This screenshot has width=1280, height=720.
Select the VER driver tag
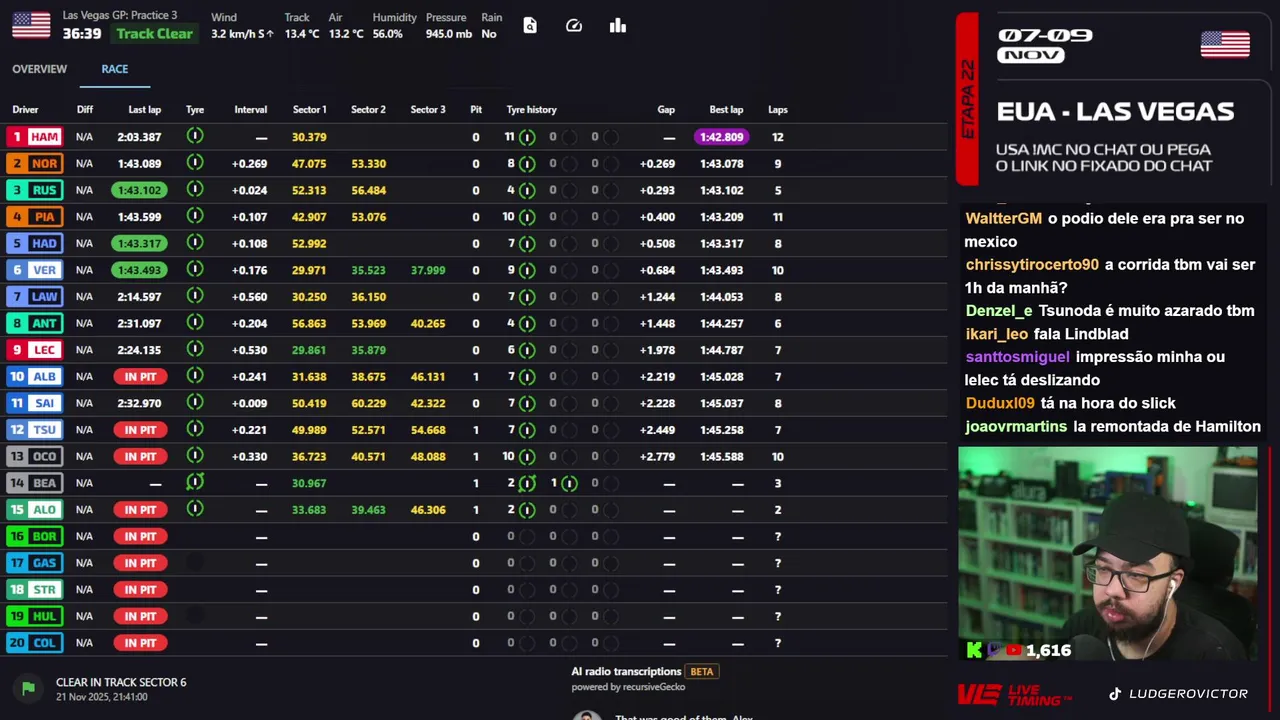click(x=35, y=270)
